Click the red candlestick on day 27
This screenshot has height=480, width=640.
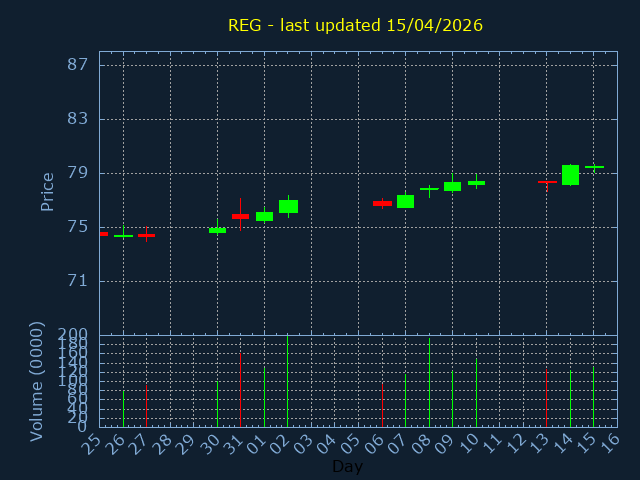(x=146, y=235)
